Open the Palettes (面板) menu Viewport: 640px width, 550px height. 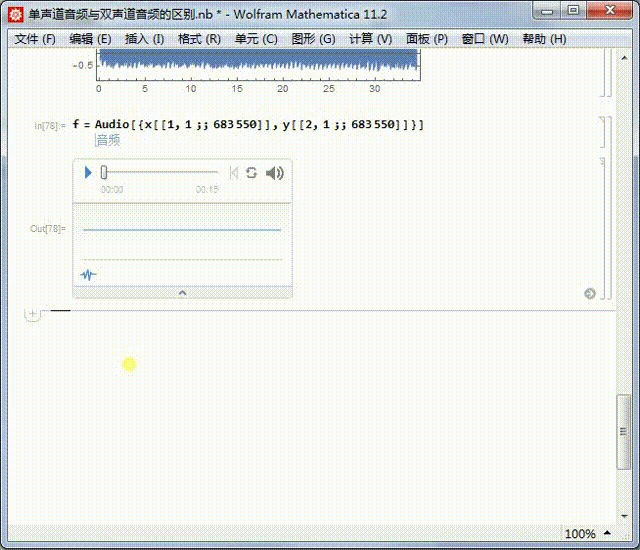pyautogui.click(x=427, y=39)
